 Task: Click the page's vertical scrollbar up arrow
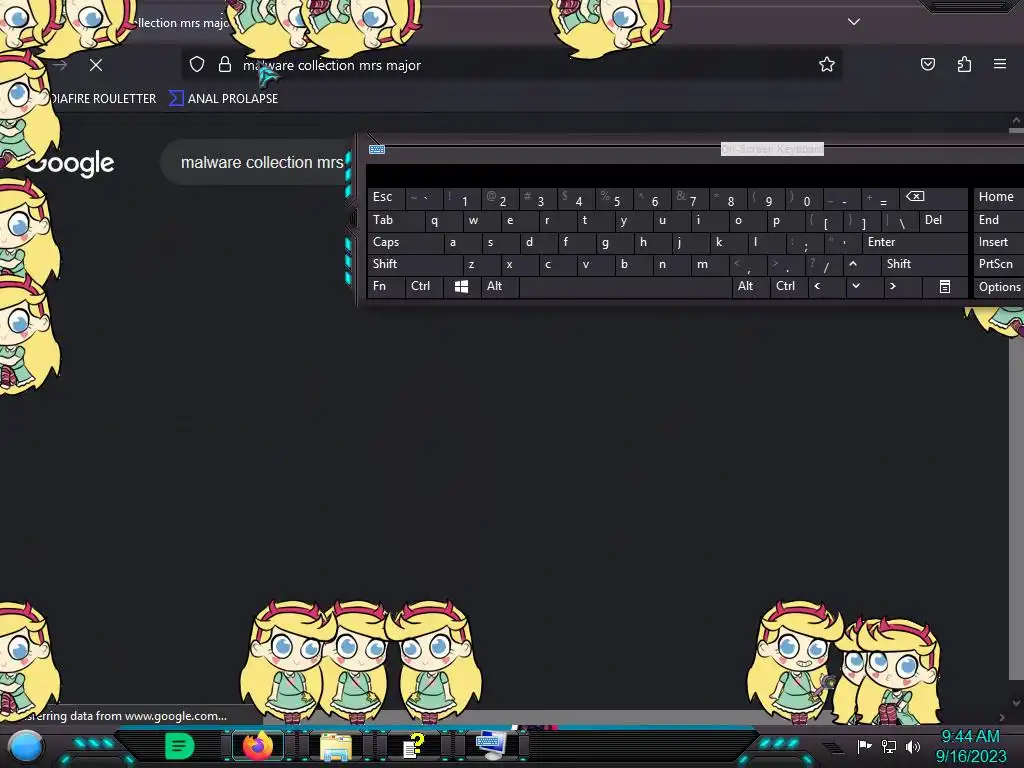(1016, 121)
